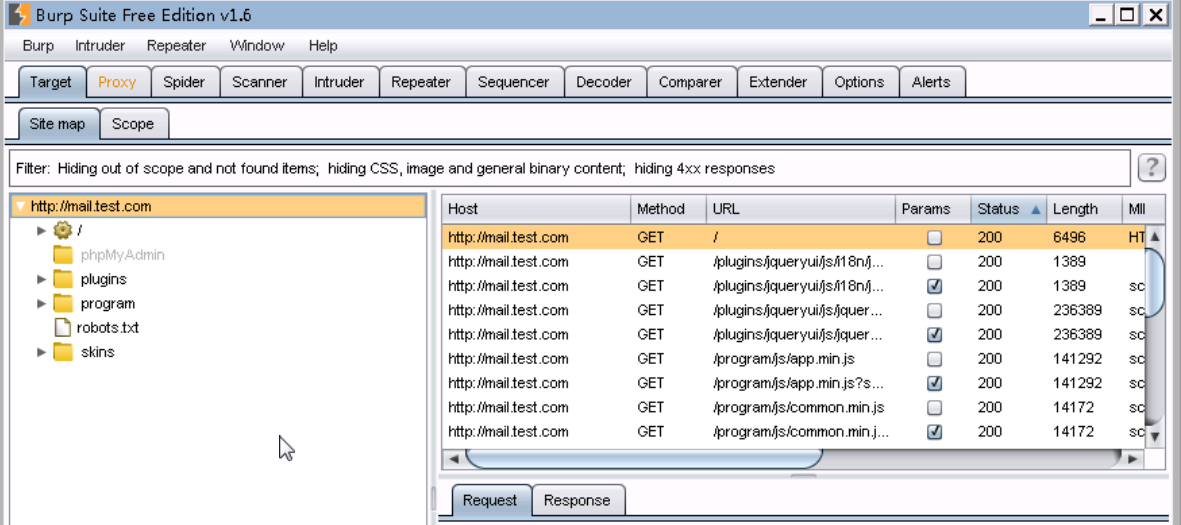Click the vertical scrollbar thumb in table
The height and width of the screenshot is (525, 1181).
[1155, 284]
